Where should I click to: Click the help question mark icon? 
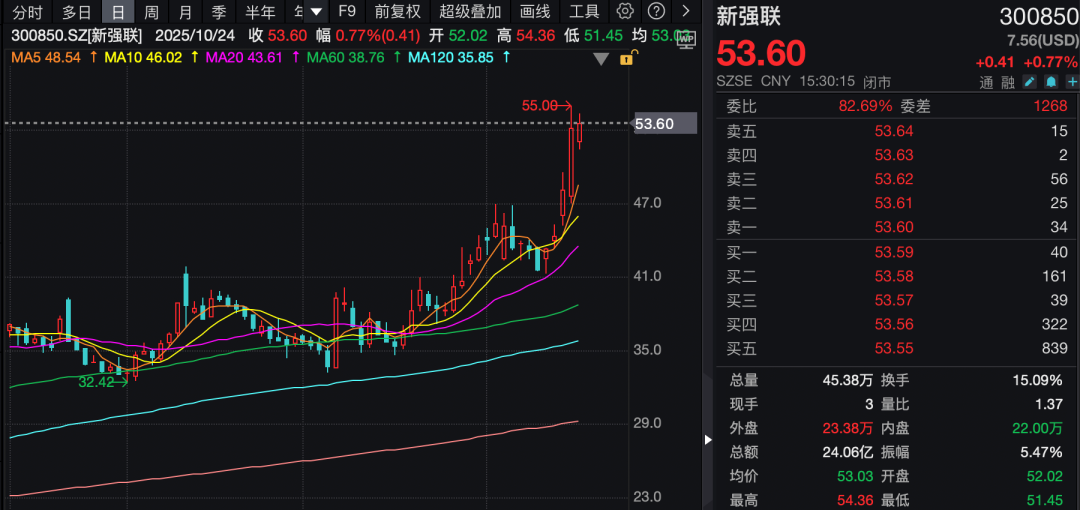tap(657, 11)
